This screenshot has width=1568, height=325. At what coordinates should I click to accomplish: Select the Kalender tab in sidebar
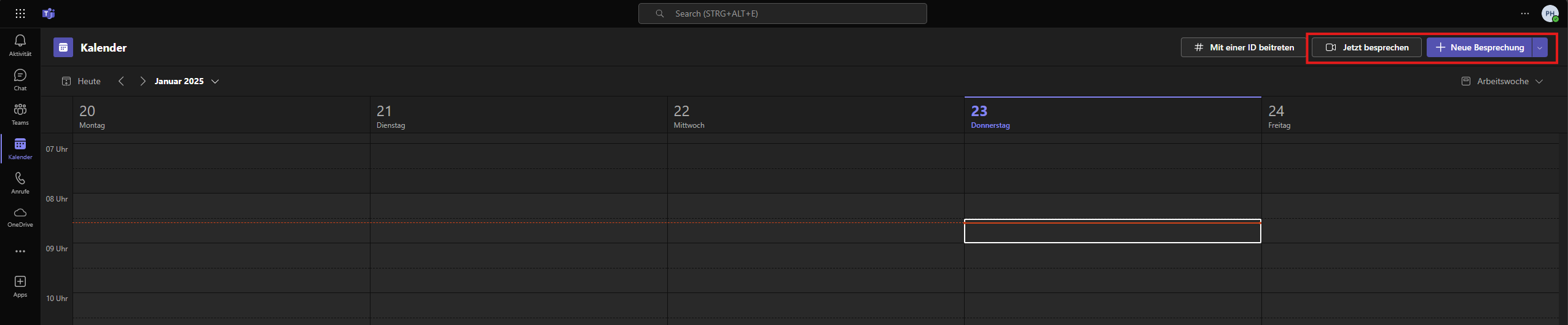click(20, 148)
